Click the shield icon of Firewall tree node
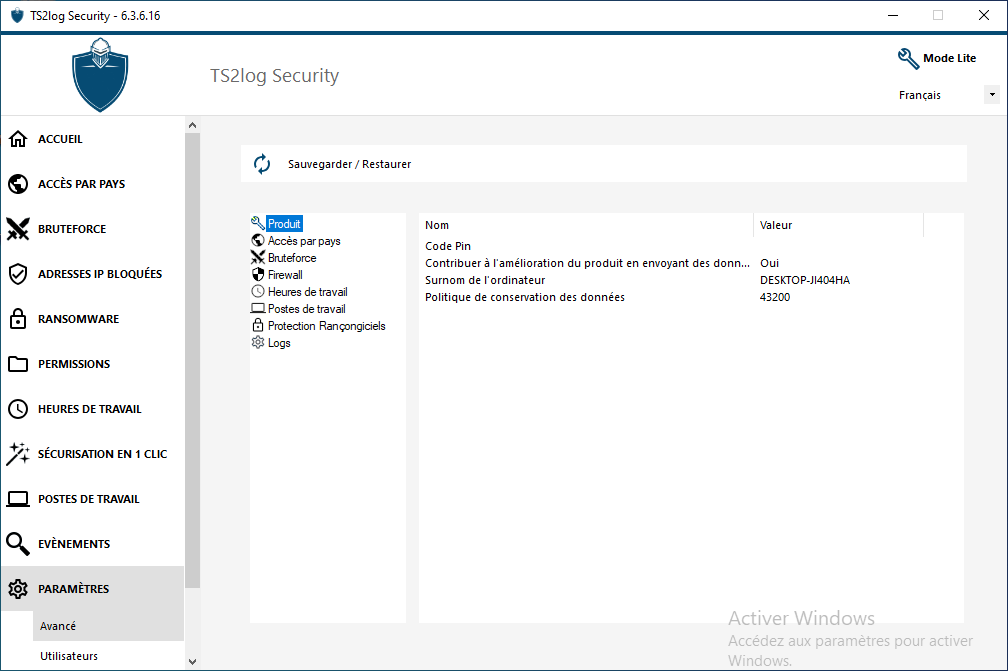1008x671 pixels. coord(258,274)
